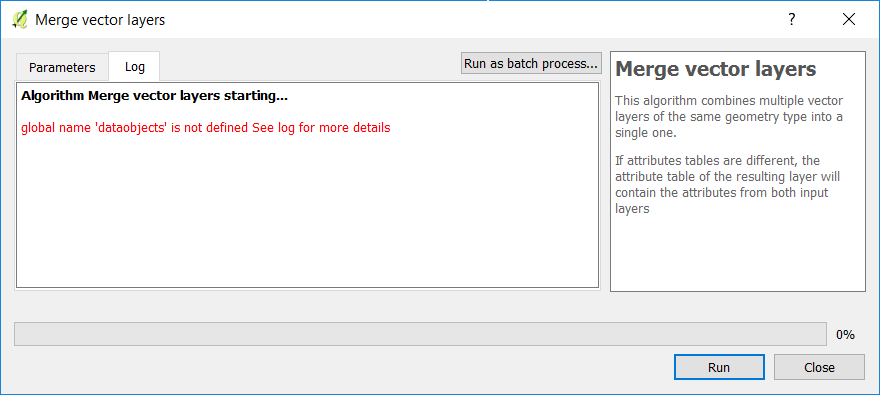This screenshot has width=880, height=395.
Task: Click the 'If attributes tables are different' paragraph
Action: click(x=727, y=185)
